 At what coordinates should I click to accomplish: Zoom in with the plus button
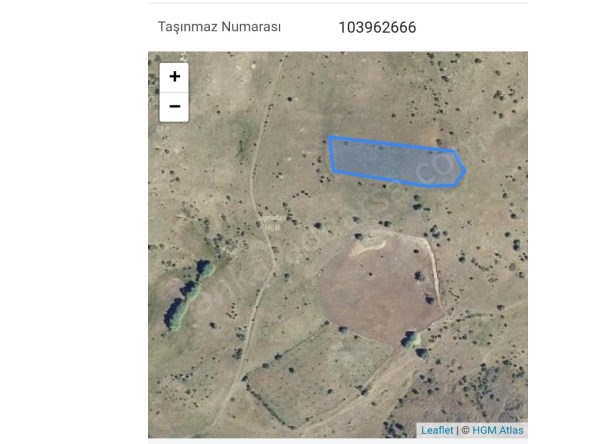click(174, 77)
